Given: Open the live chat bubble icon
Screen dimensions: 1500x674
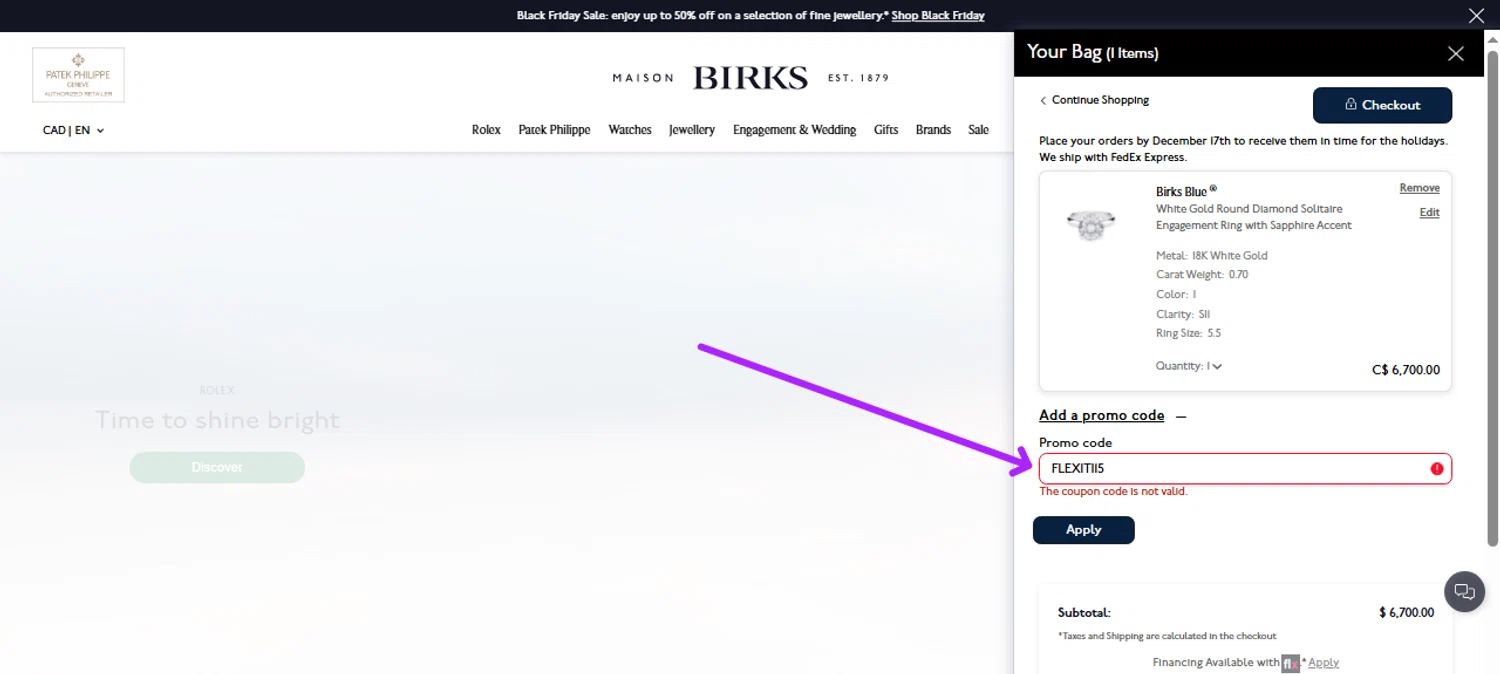Looking at the screenshot, I should pyautogui.click(x=1464, y=591).
